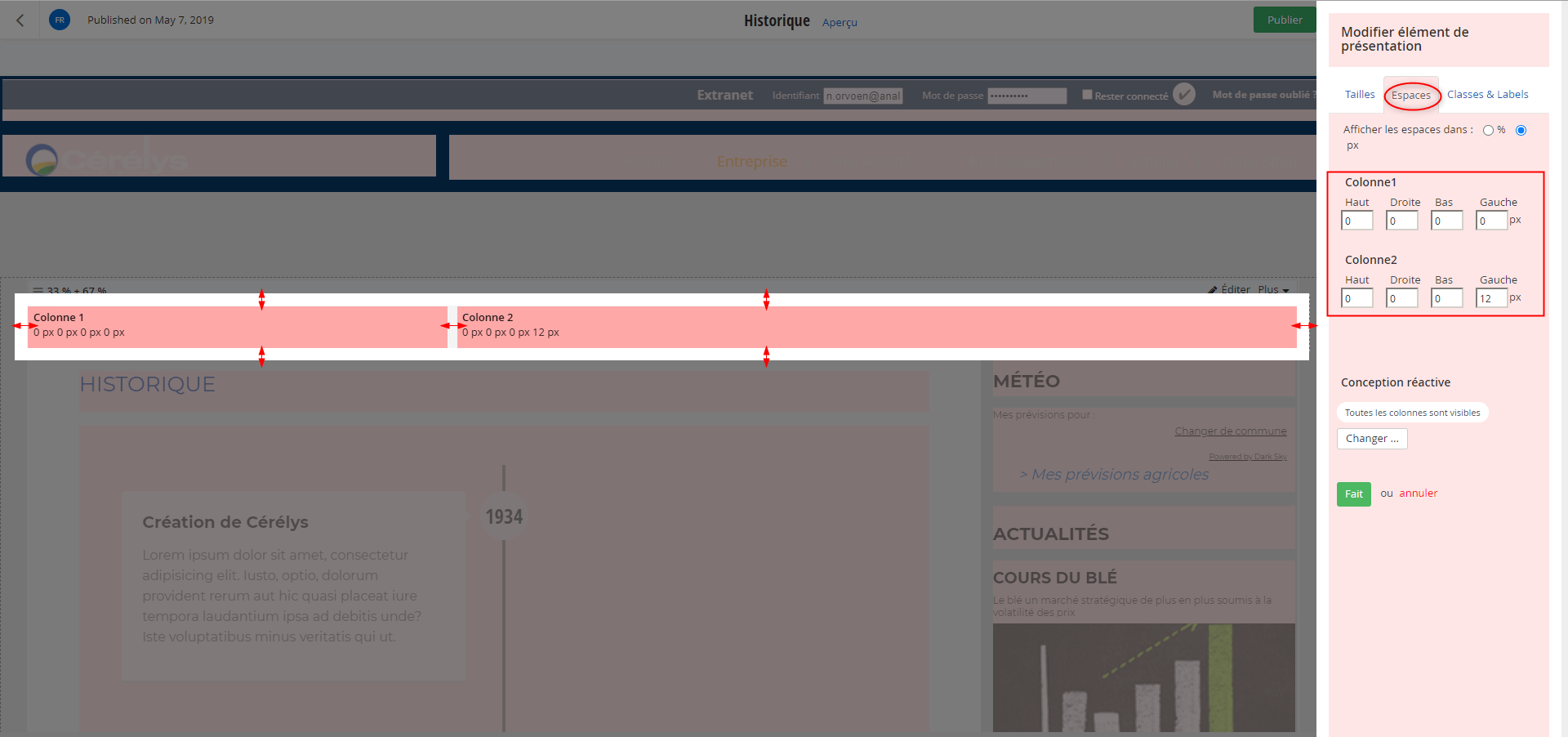The image size is (1568, 737).
Task: Click the FR language badge icon
Action: point(60,20)
